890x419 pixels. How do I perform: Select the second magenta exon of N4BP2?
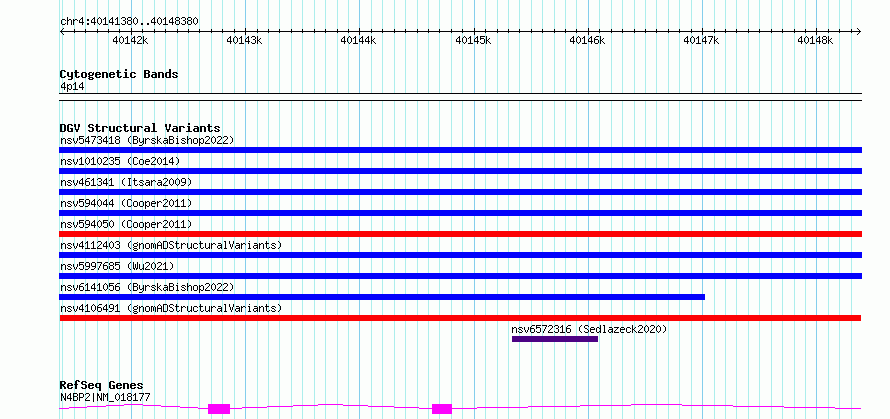pos(442,409)
